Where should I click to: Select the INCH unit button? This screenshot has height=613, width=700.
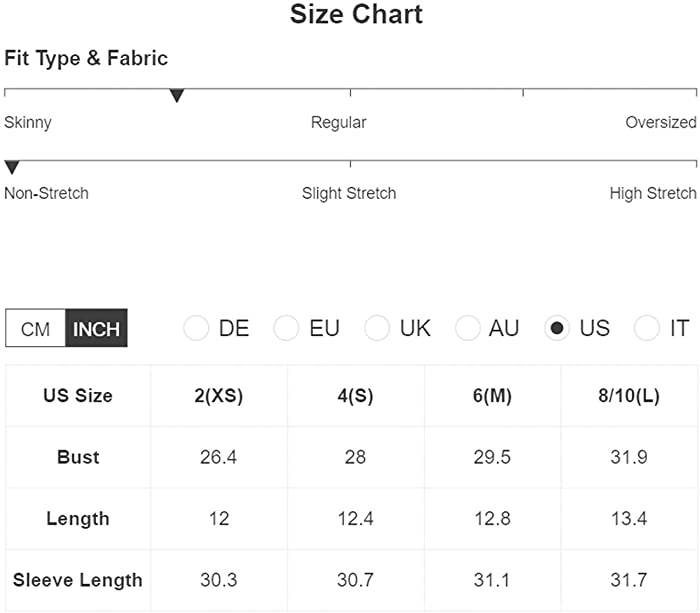(96, 328)
